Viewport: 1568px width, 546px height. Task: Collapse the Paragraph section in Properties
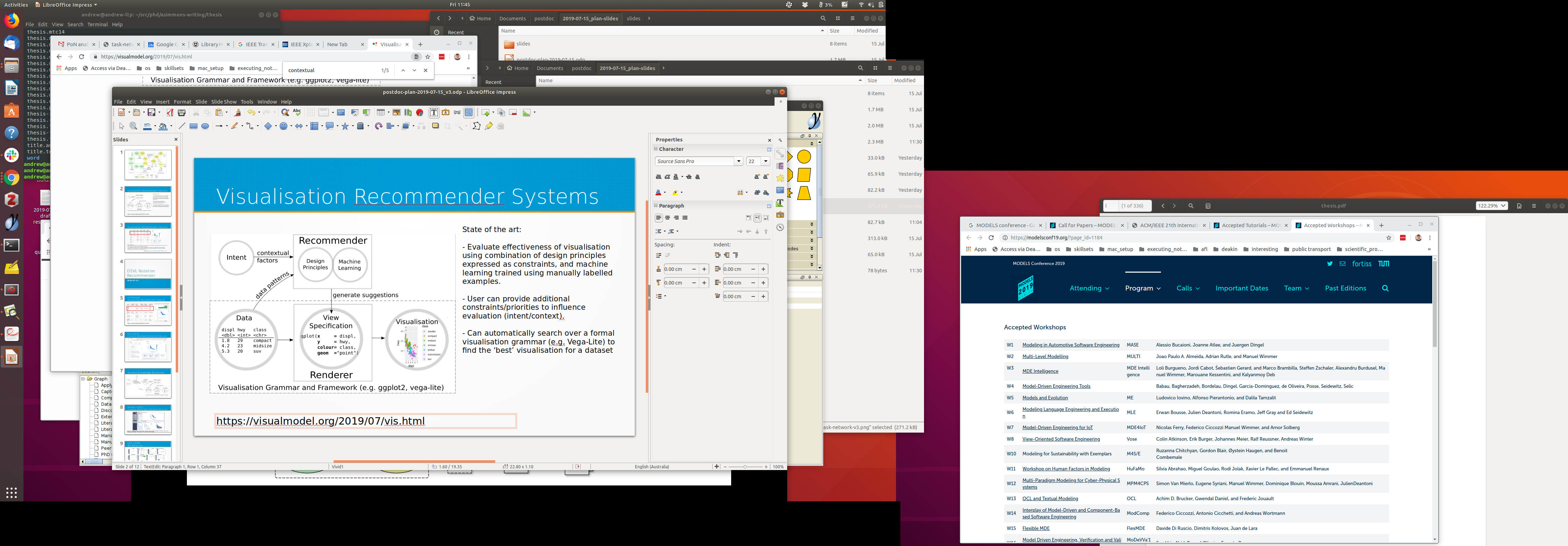click(x=656, y=206)
